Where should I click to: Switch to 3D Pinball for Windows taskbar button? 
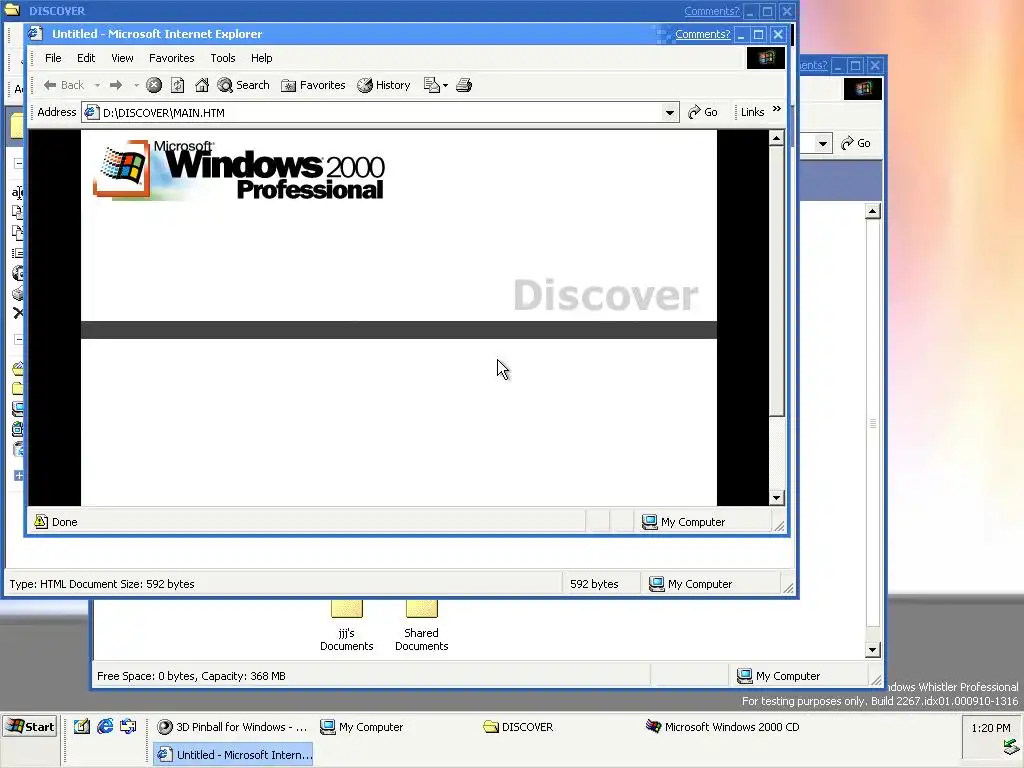coord(233,727)
